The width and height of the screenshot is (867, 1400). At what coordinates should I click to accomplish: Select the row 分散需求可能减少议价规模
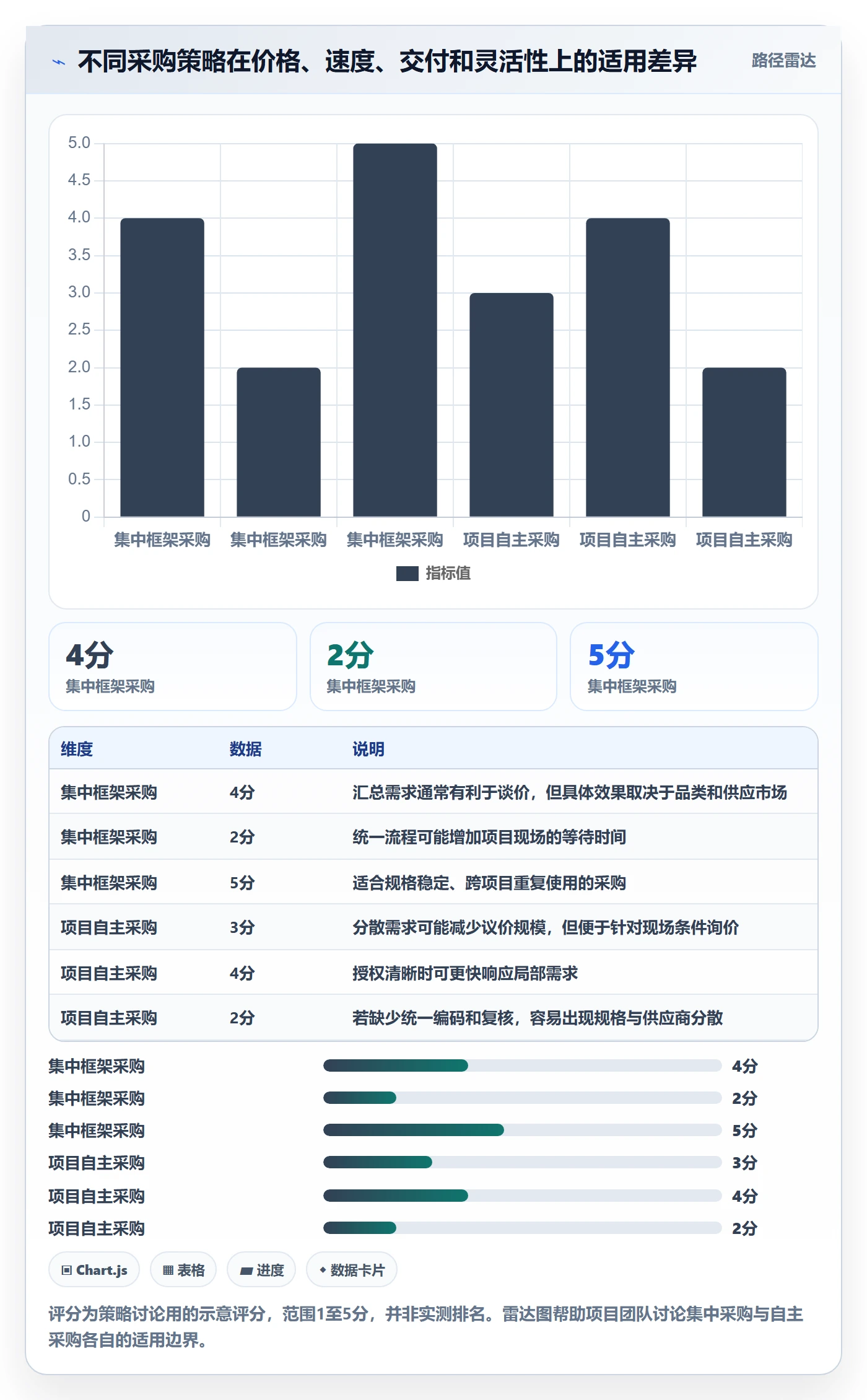434,927
